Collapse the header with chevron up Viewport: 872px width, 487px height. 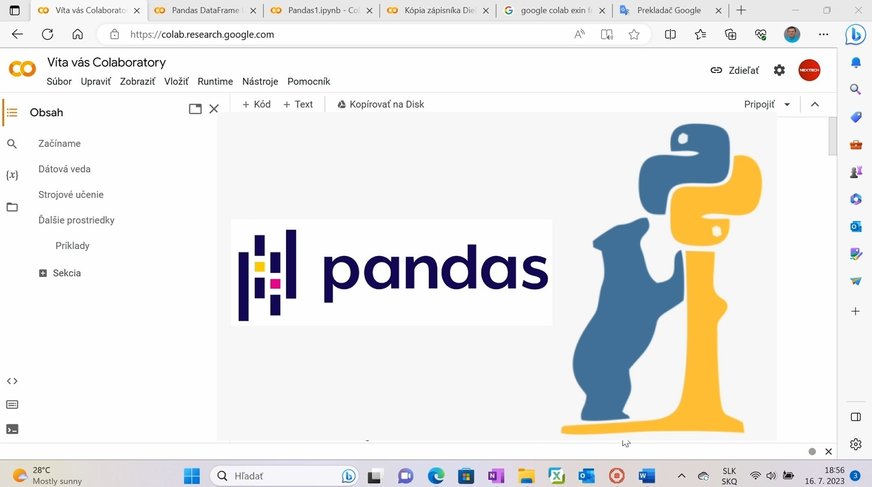(815, 104)
